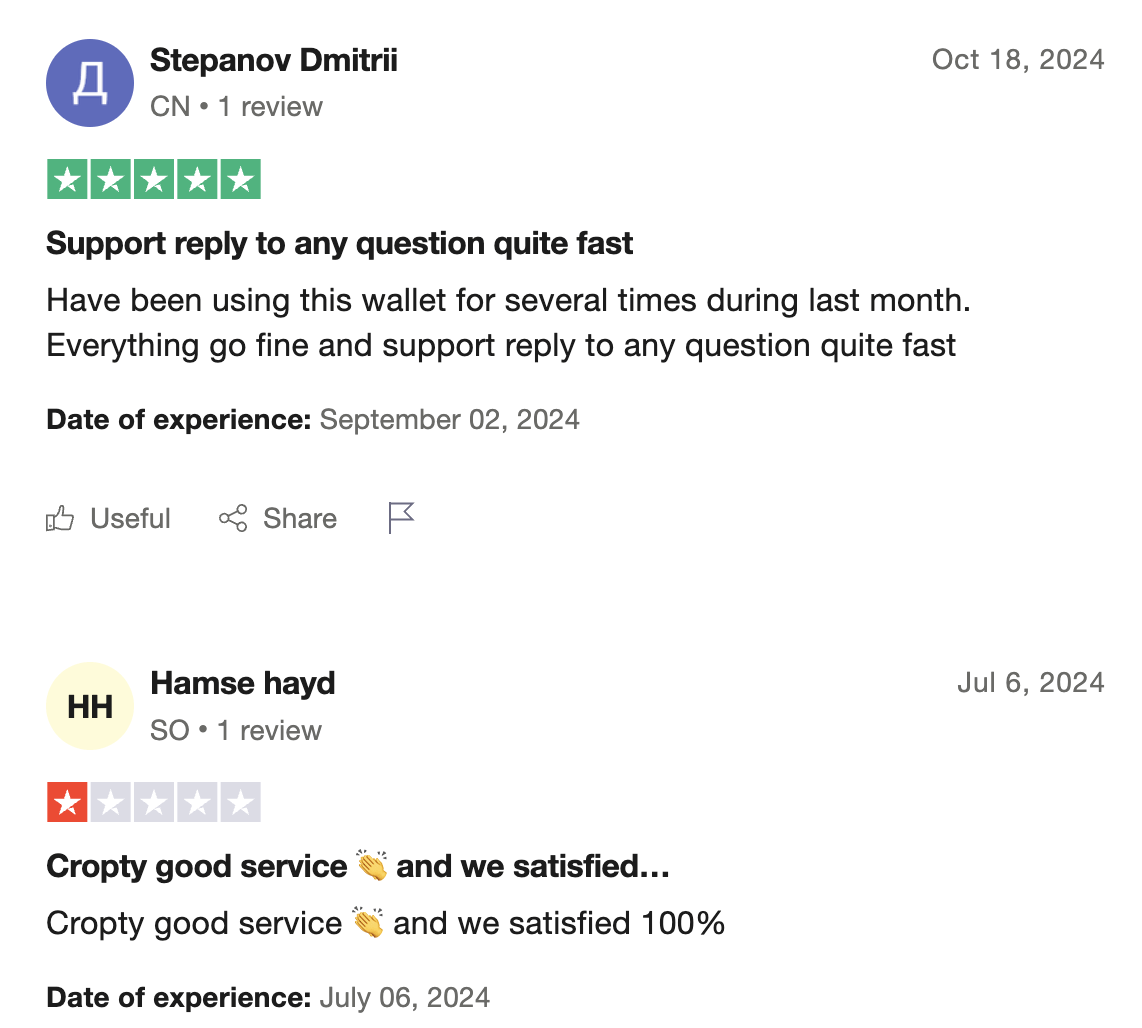Screen dimensions: 1142x1028
Task: Open Stepanov Dmitrii's purple avatar
Action: pos(90,83)
